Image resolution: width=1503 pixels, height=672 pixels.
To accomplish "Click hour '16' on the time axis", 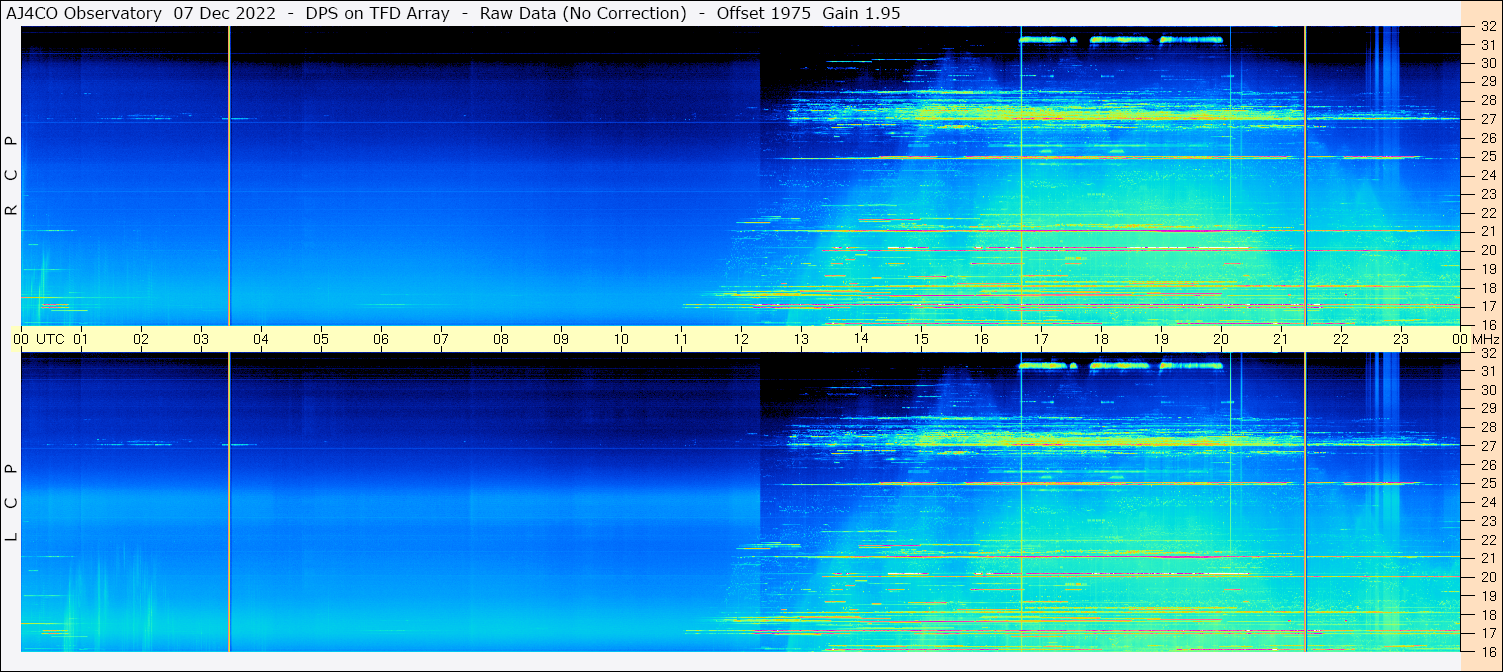I will (981, 339).
